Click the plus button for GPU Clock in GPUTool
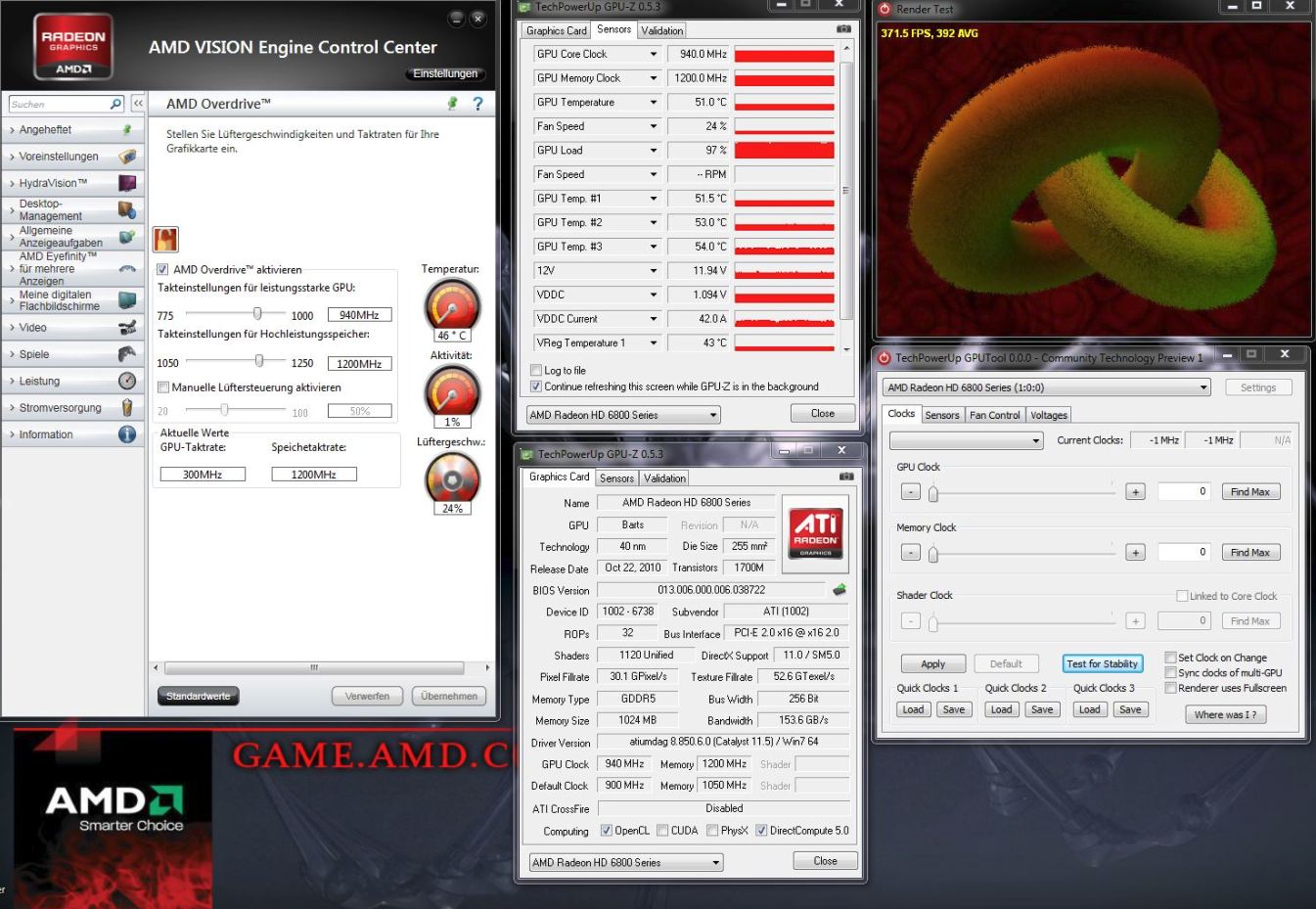1316x909 pixels. 1135,491
